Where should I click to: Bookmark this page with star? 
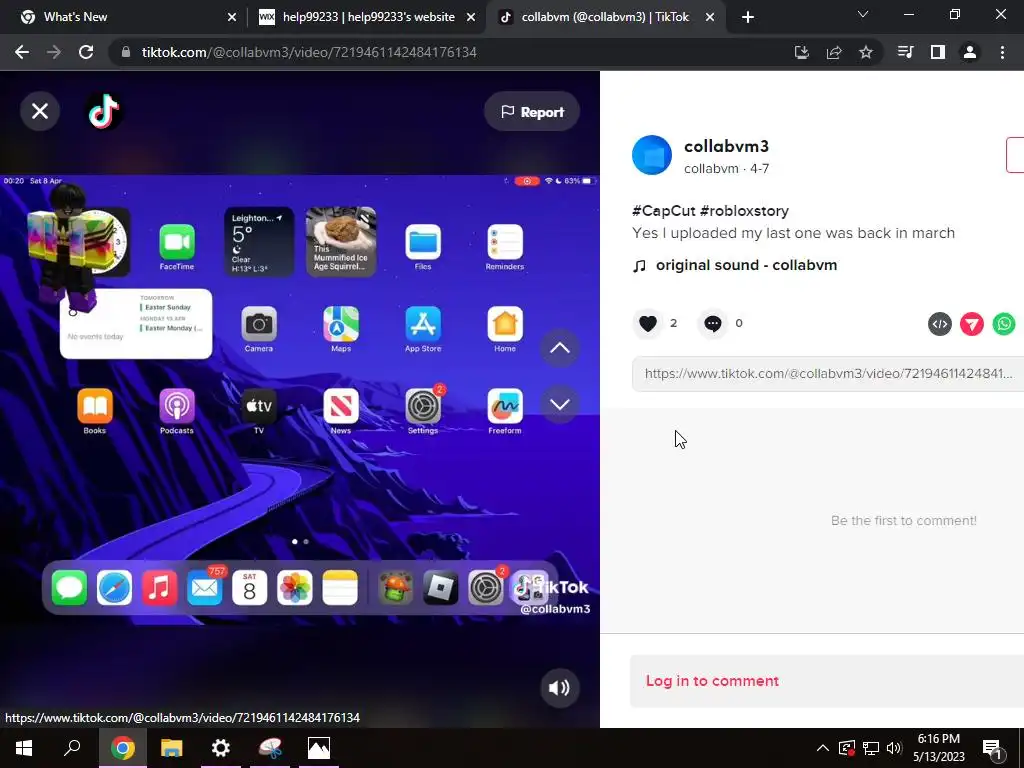(866, 52)
